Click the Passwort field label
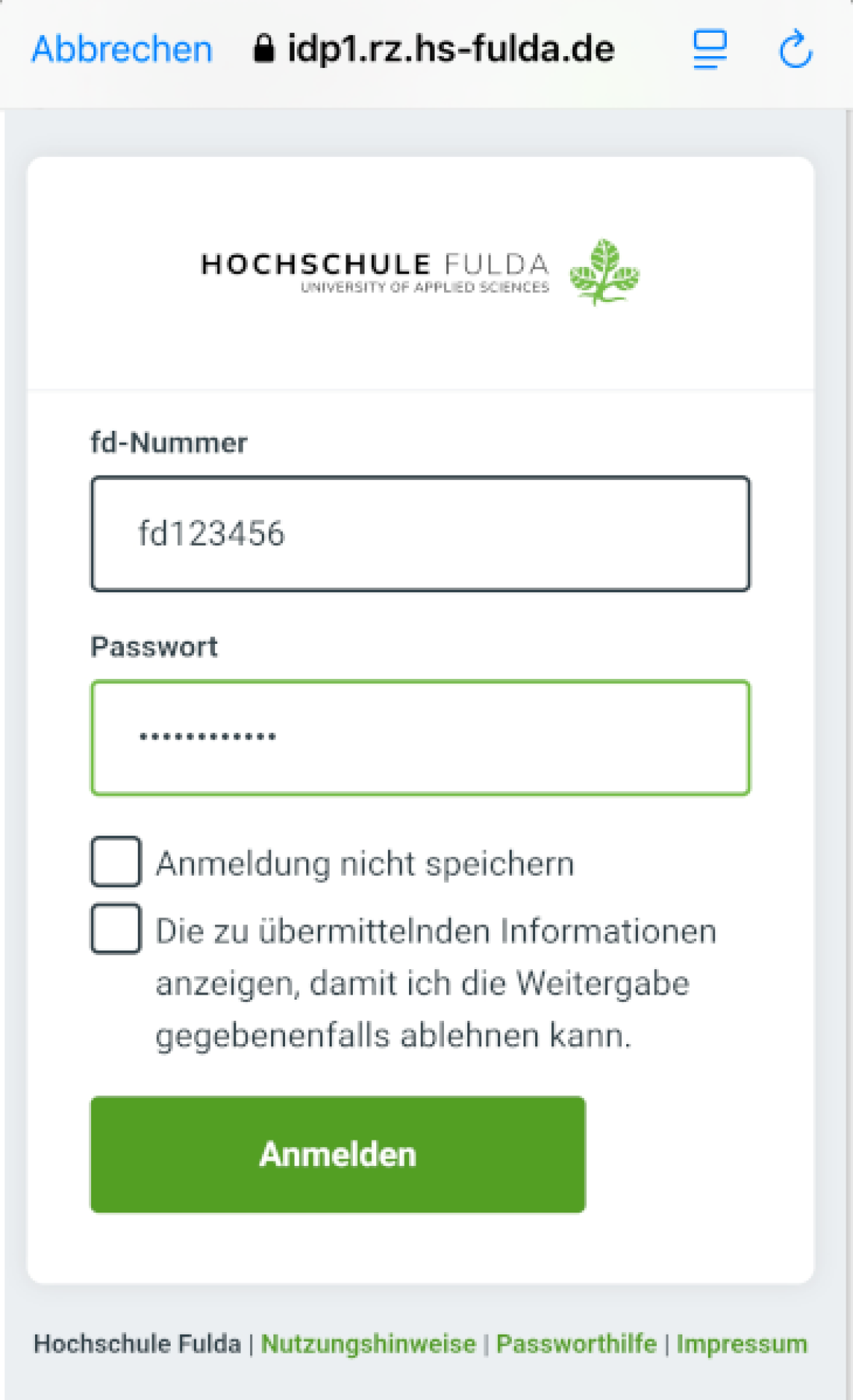853x1400 pixels. [154, 647]
